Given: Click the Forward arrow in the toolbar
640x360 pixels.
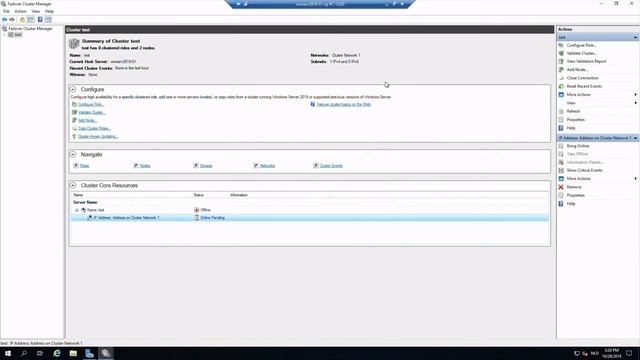Looking at the screenshot, I should click(x=12, y=20).
